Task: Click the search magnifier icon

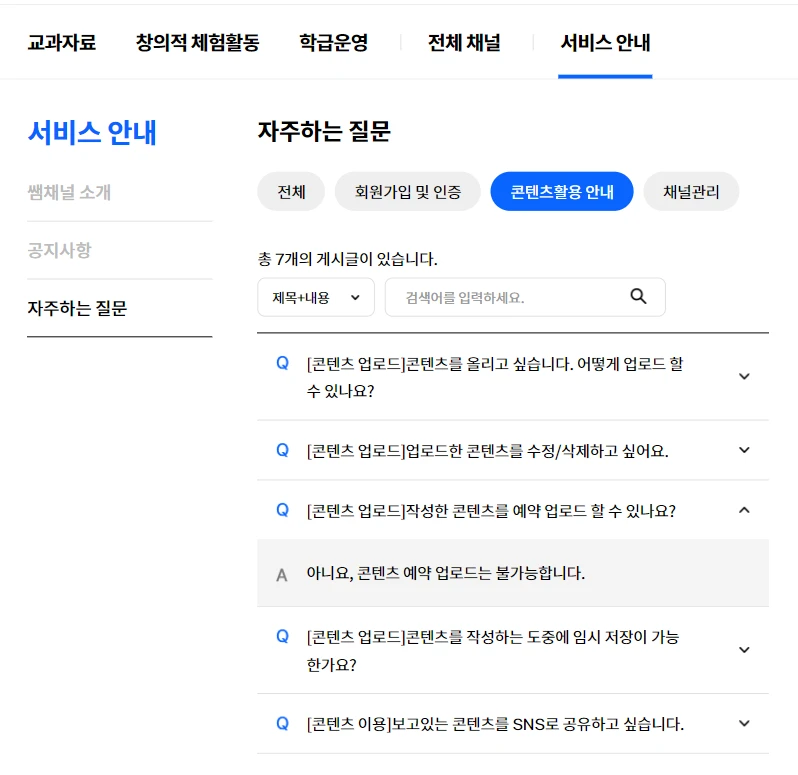Action: (x=638, y=296)
